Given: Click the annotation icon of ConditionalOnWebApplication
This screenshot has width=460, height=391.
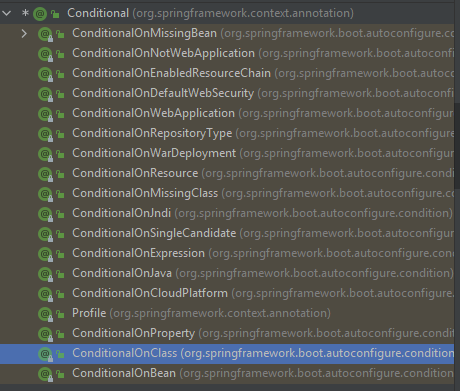Looking at the screenshot, I should tap(45, 114).
